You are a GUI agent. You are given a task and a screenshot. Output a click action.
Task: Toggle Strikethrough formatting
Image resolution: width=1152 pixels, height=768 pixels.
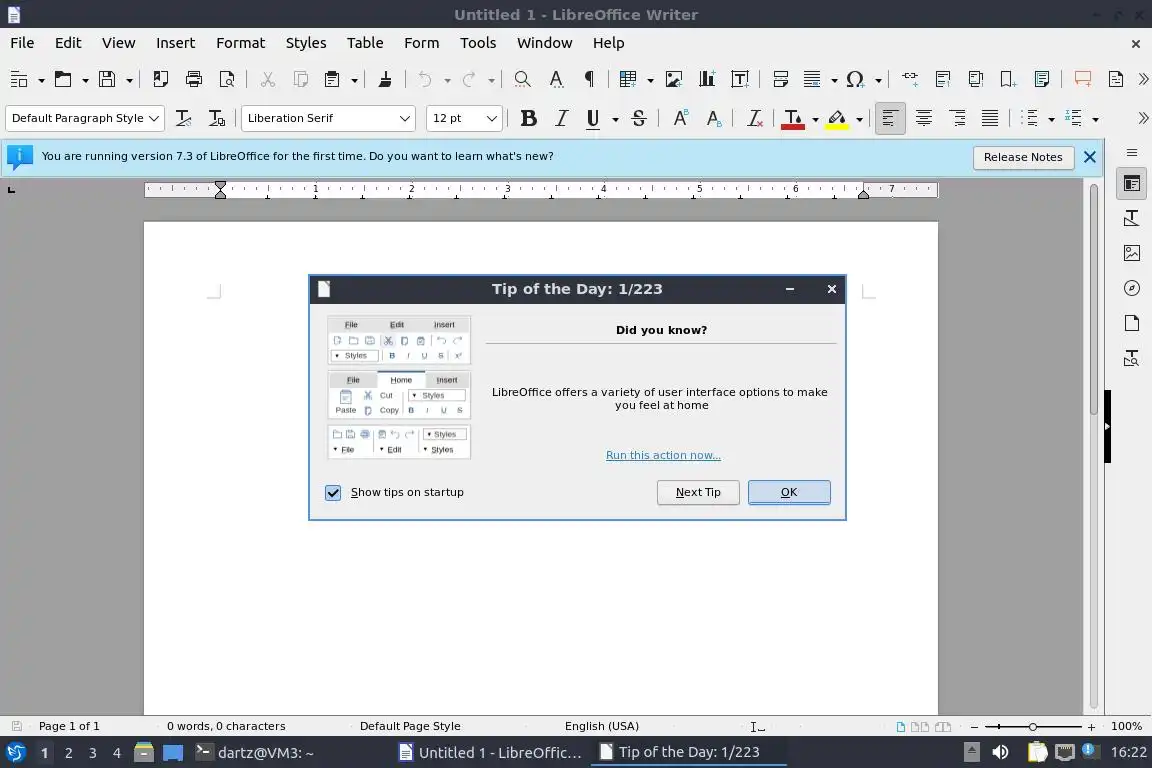[638, 118]
